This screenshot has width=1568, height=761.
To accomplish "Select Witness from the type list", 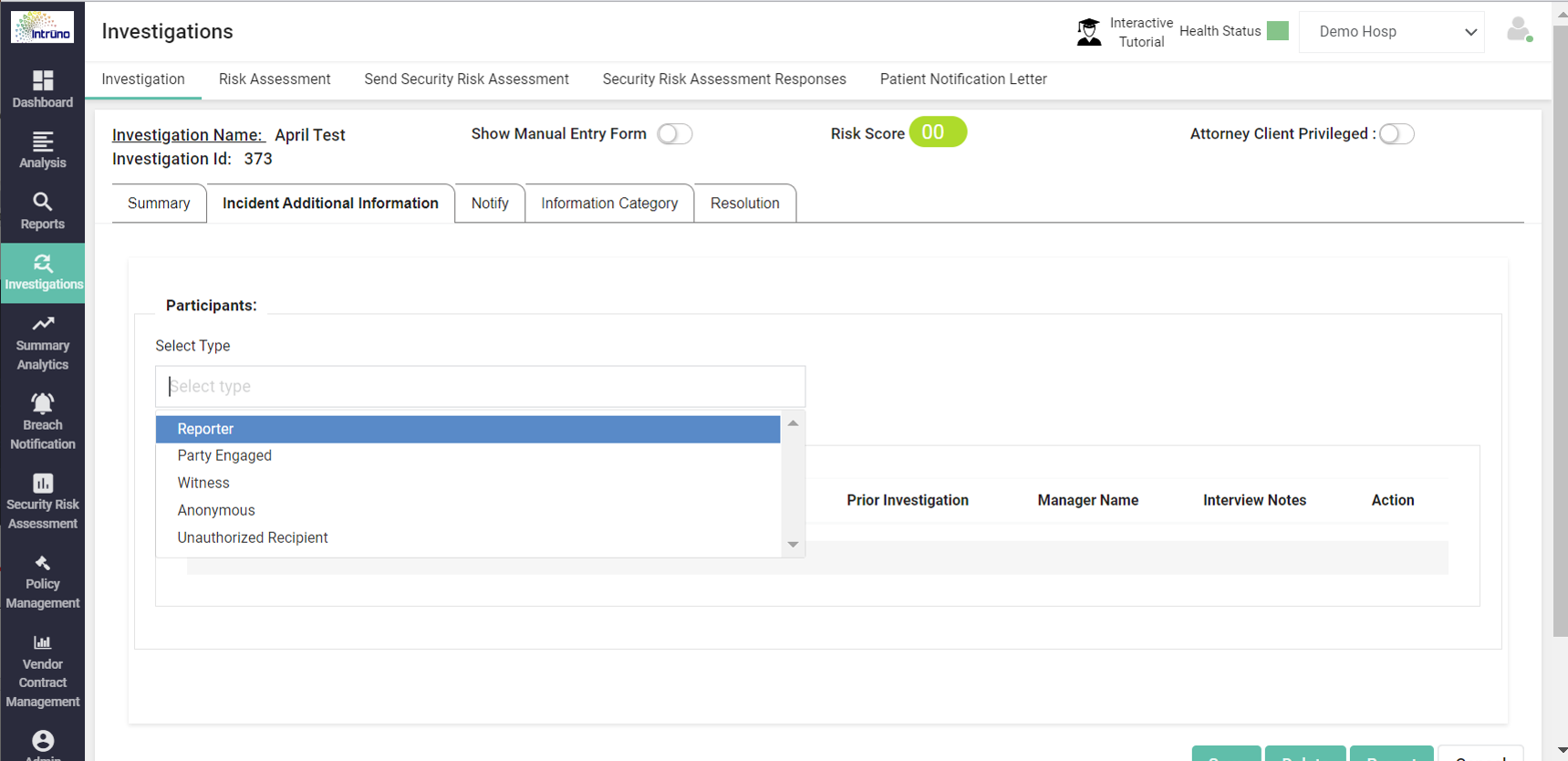I will (x=203, y=483).
